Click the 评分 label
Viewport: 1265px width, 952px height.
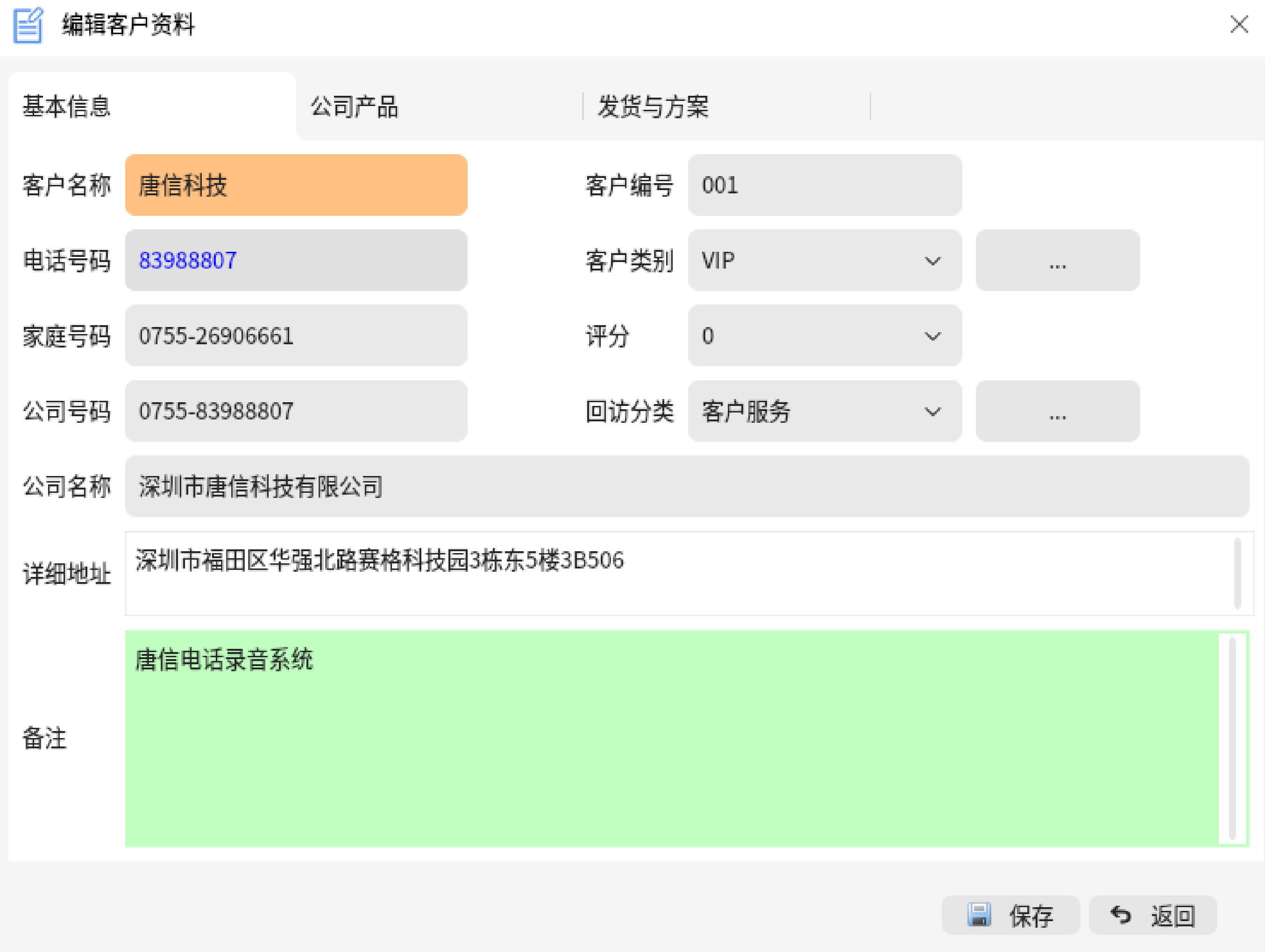tap(607, 336)
